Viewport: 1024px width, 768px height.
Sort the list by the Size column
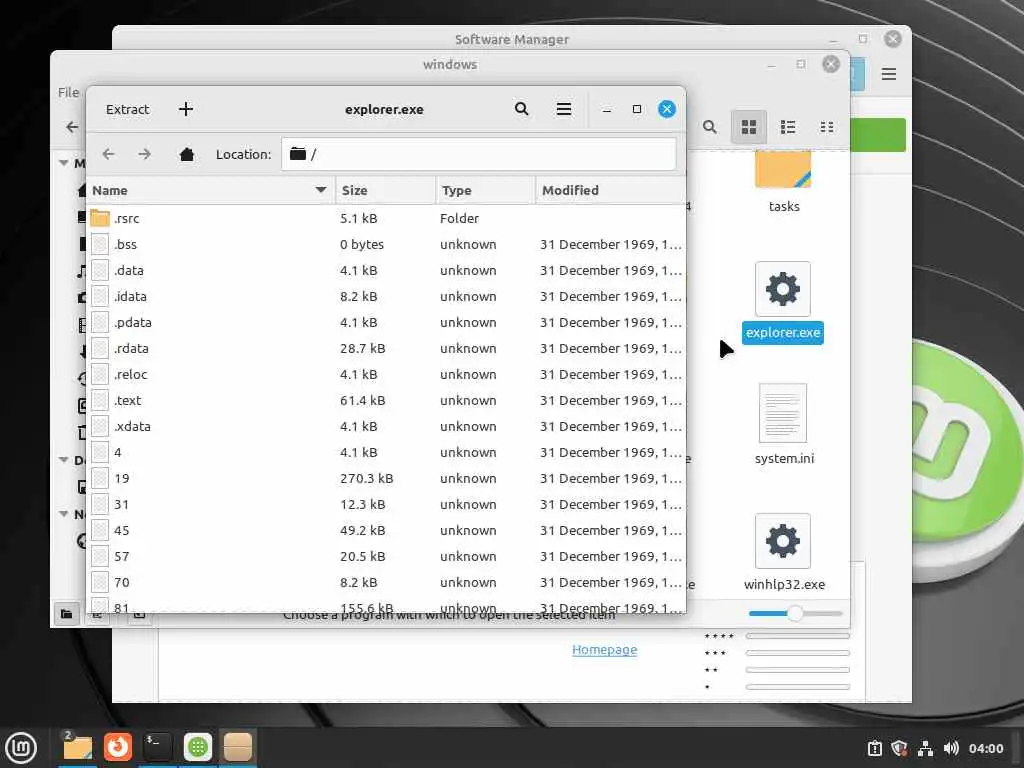385,190
